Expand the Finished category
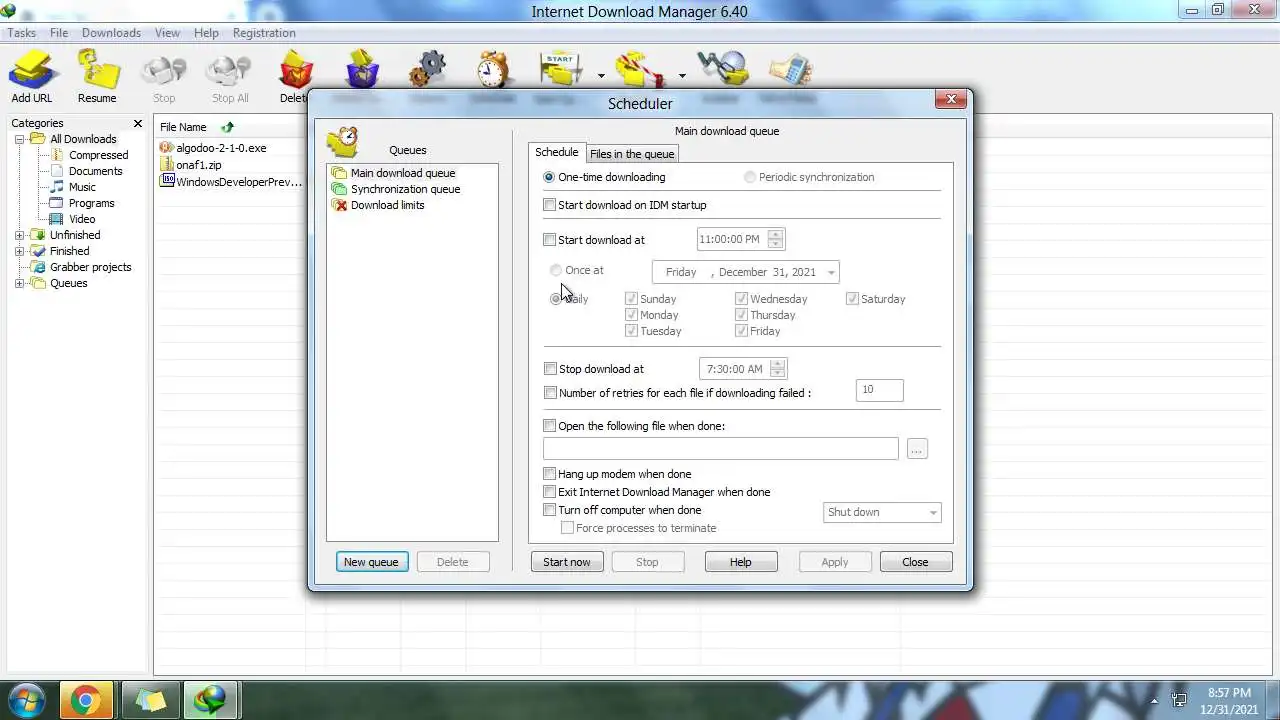The image size is (1280, 720). [19, 251]
